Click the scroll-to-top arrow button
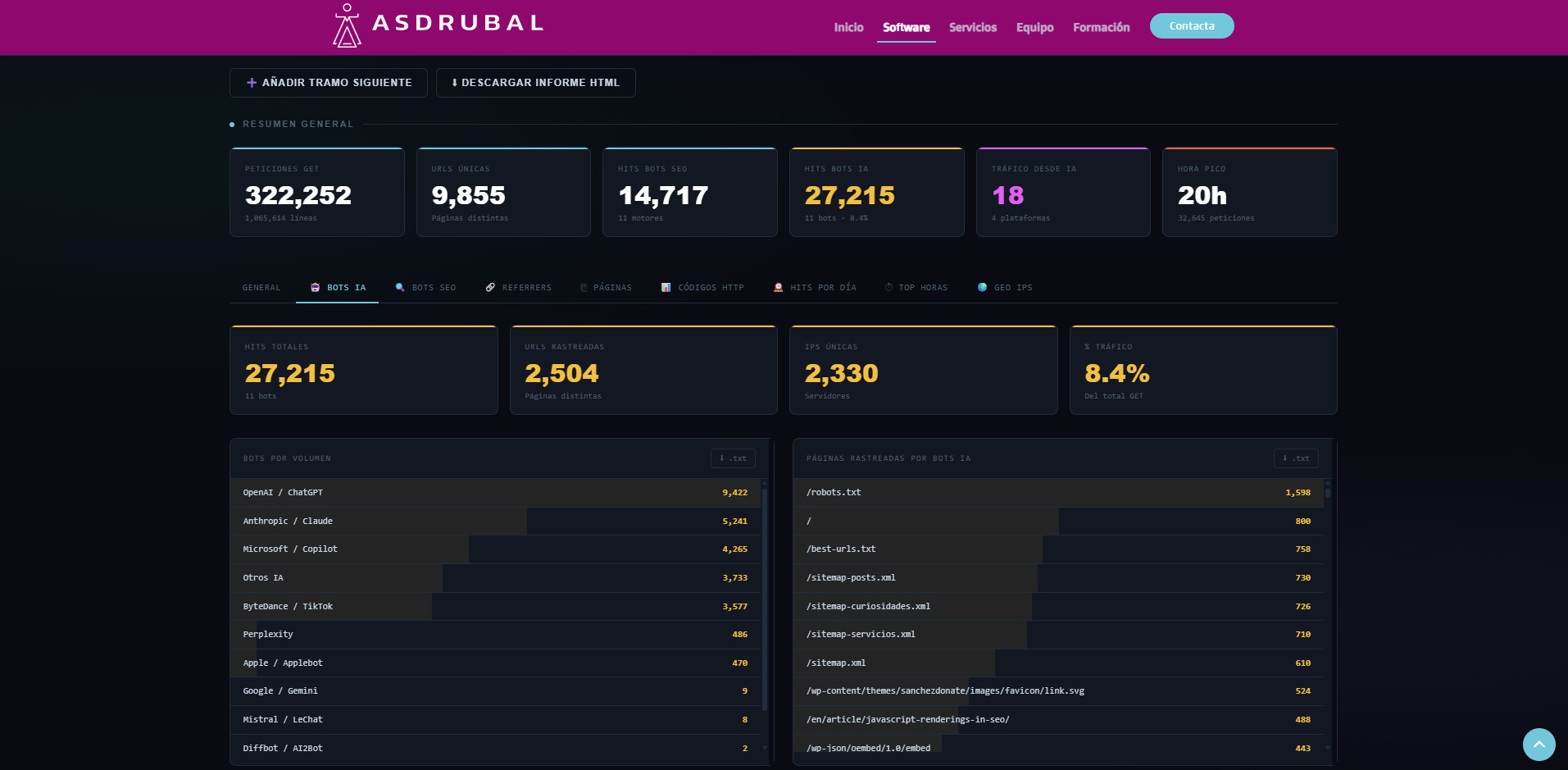The height and width of the screenshot is (770, 1568). tap(1538, 745)
